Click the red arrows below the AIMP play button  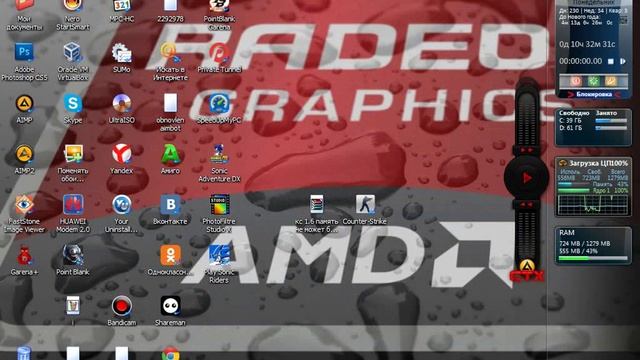(x=526, y=204)
